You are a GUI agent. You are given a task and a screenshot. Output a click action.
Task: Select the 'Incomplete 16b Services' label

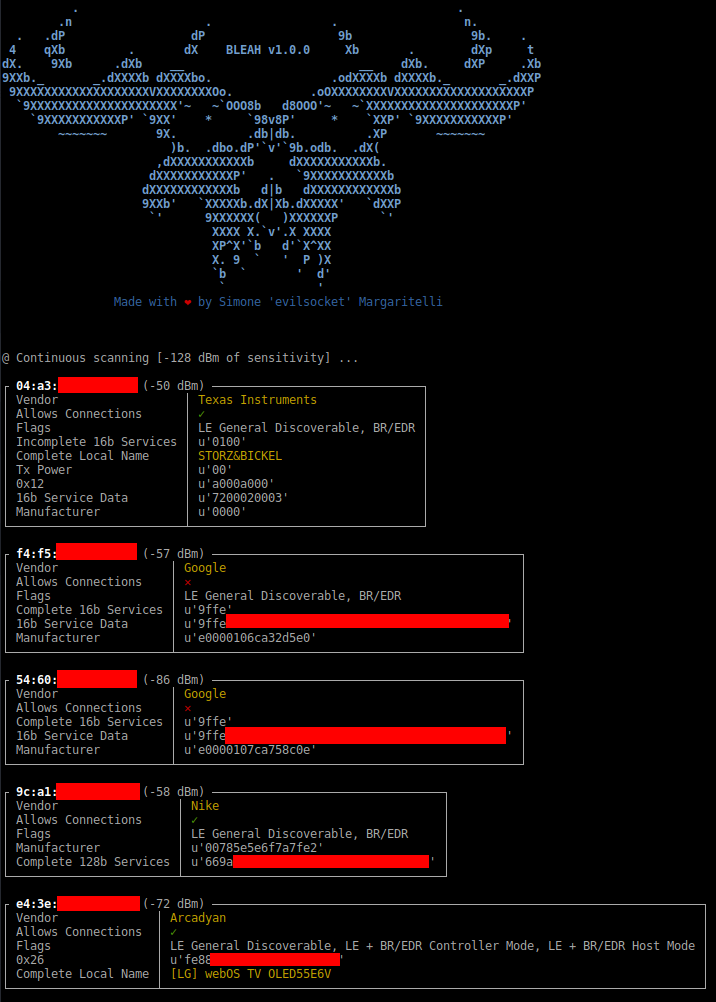click(97, 442)
